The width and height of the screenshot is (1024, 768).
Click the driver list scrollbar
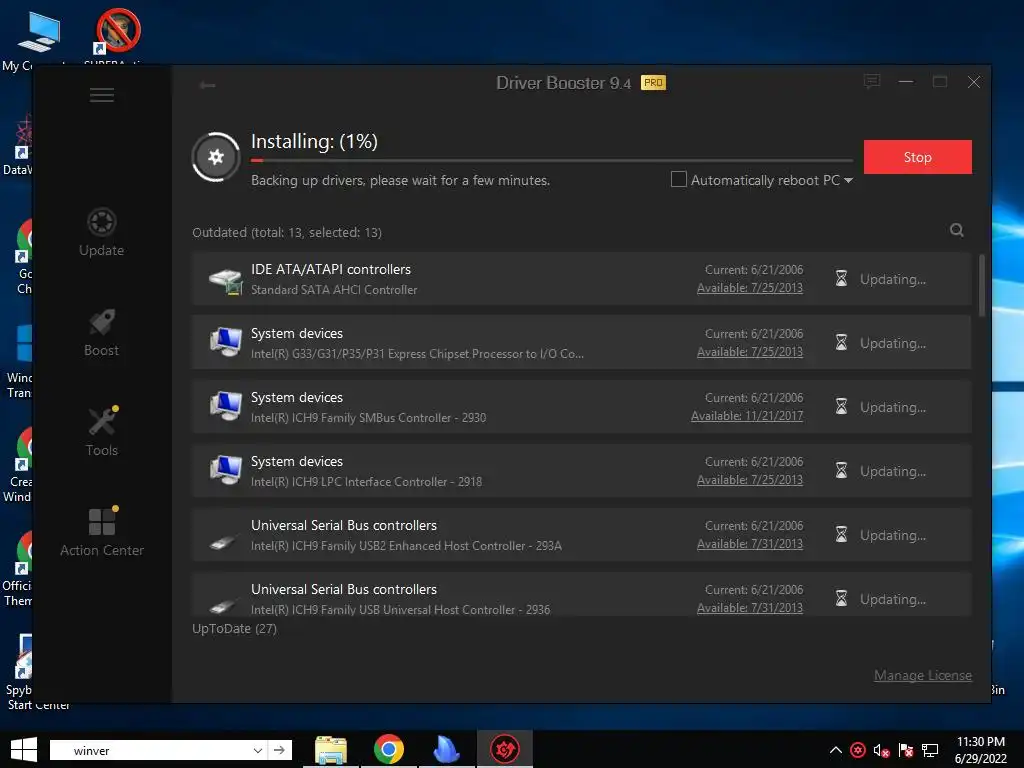[982, 286]
